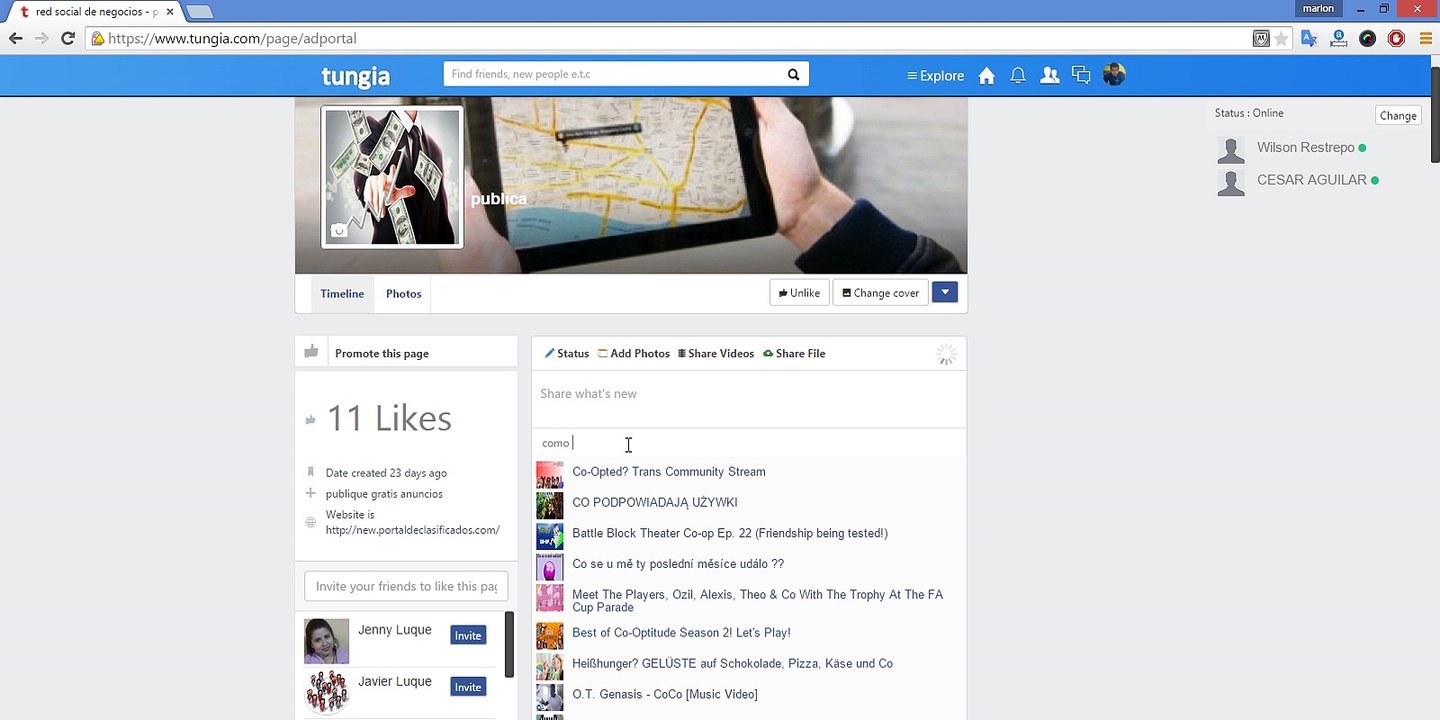This screenshot has height=720, width=1440.
Task: Click the red circular extension icon
Action: coord(1396,39)
